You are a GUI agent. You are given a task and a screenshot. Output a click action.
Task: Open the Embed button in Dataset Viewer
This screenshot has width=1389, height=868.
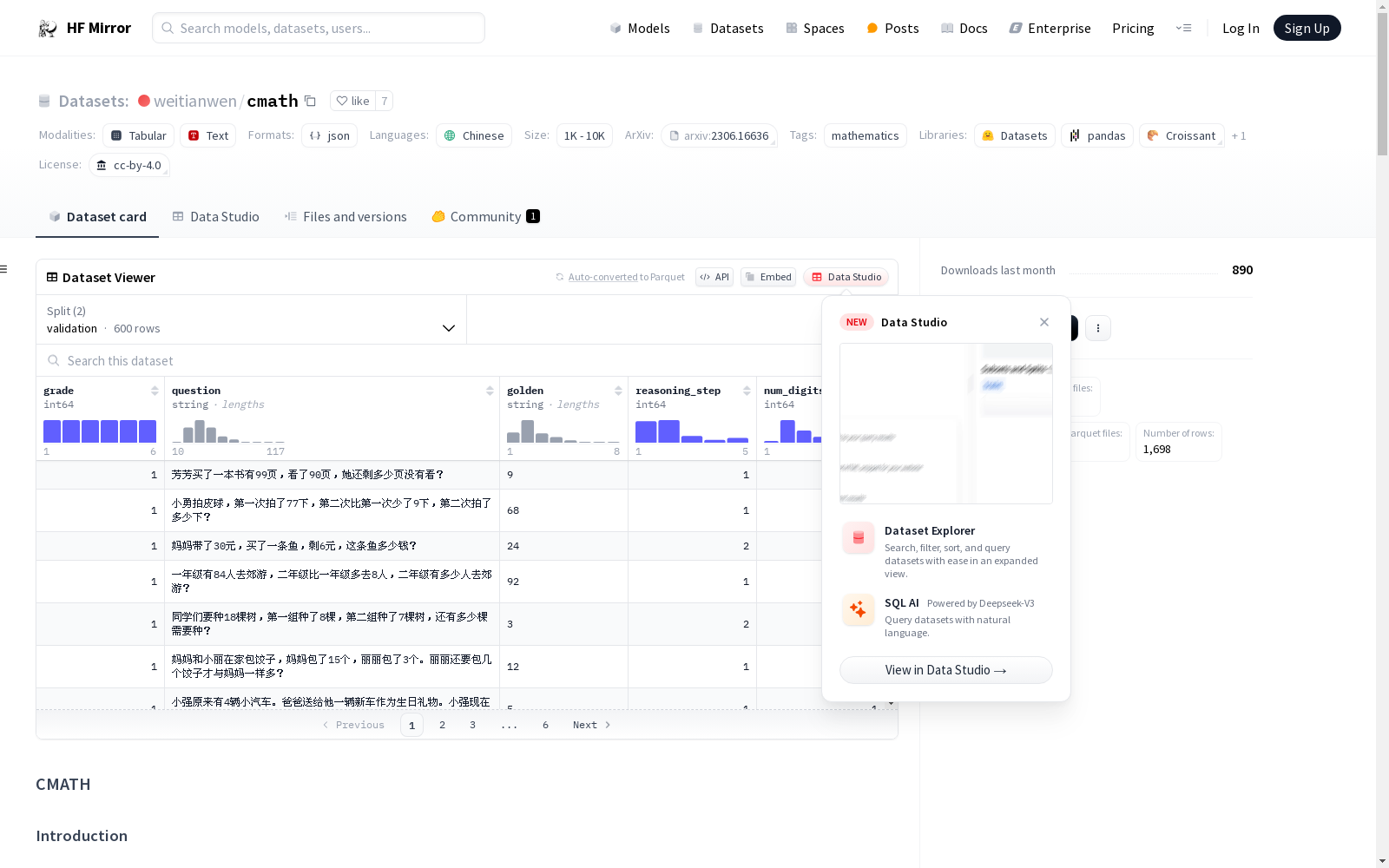768,277
